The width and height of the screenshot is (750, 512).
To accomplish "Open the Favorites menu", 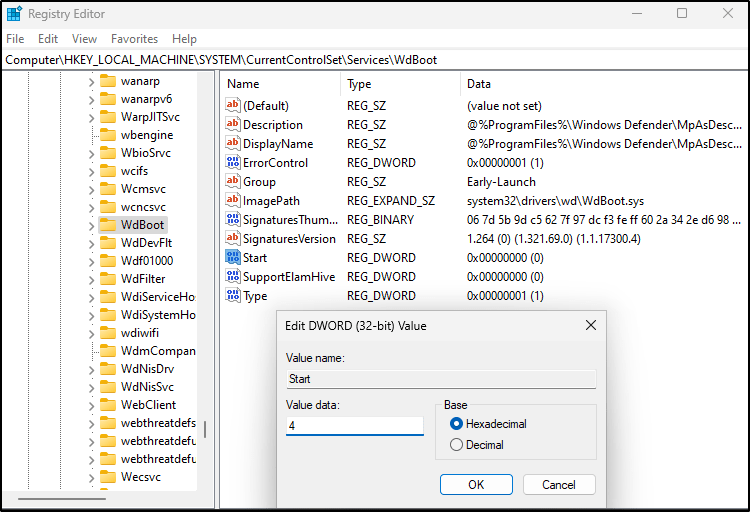I will pyautogui.click(x=134, y=39).
